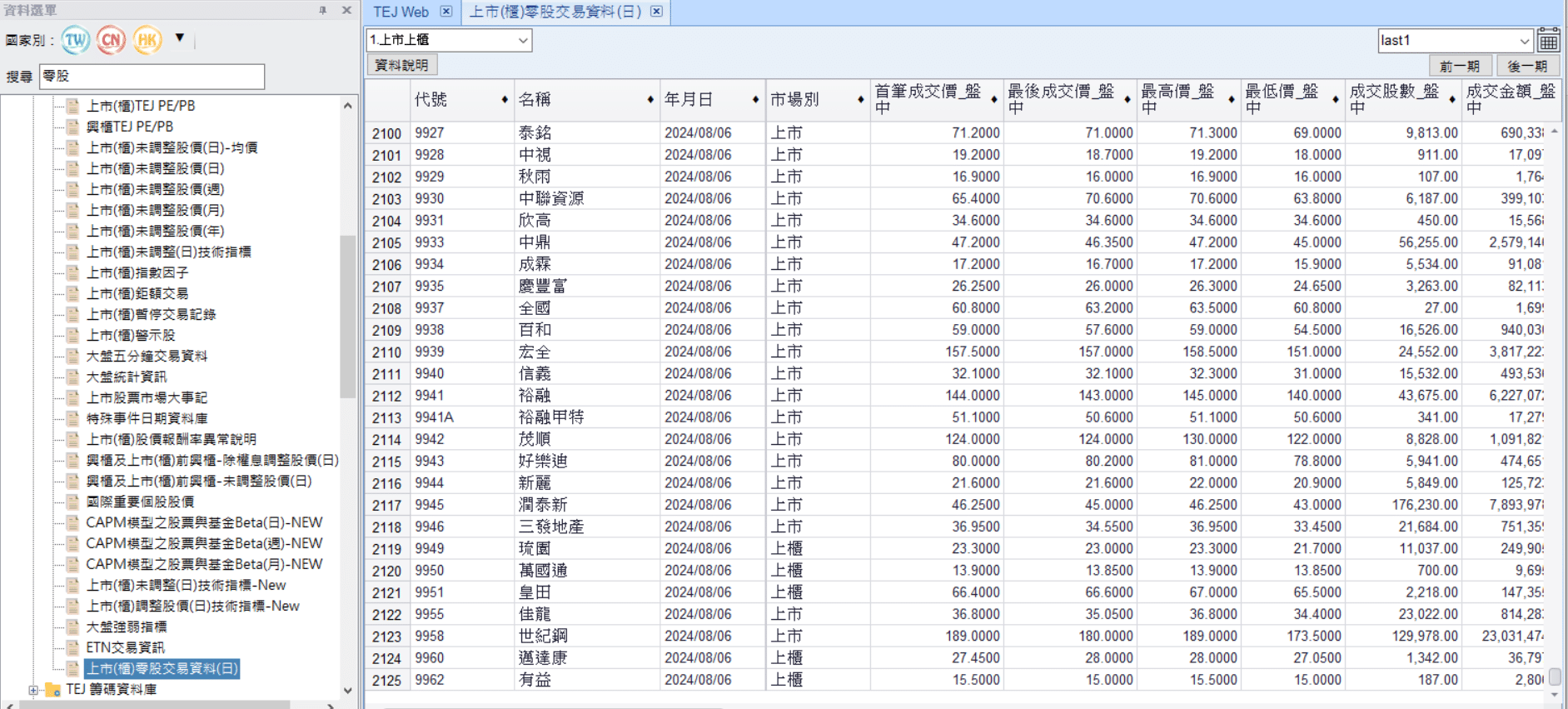1568x709 pixels.
Task: Open the last1 period dropdown
Action: (1523, 41)
